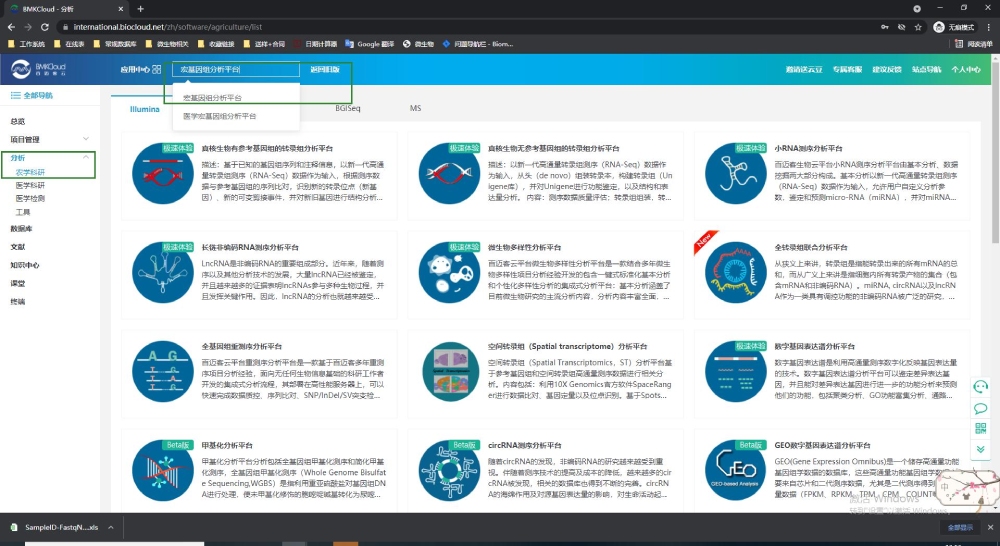
Task: Select 医学宏基因组分析平台 suggestion
Action: tap(219, 116)
